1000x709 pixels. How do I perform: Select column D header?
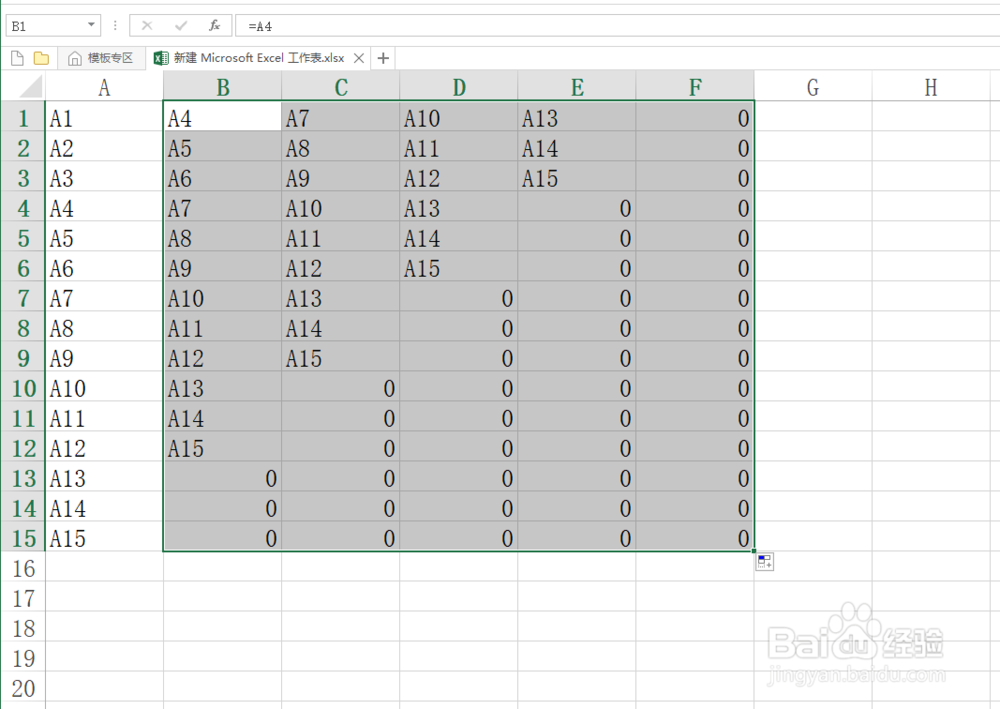[459, 86]
